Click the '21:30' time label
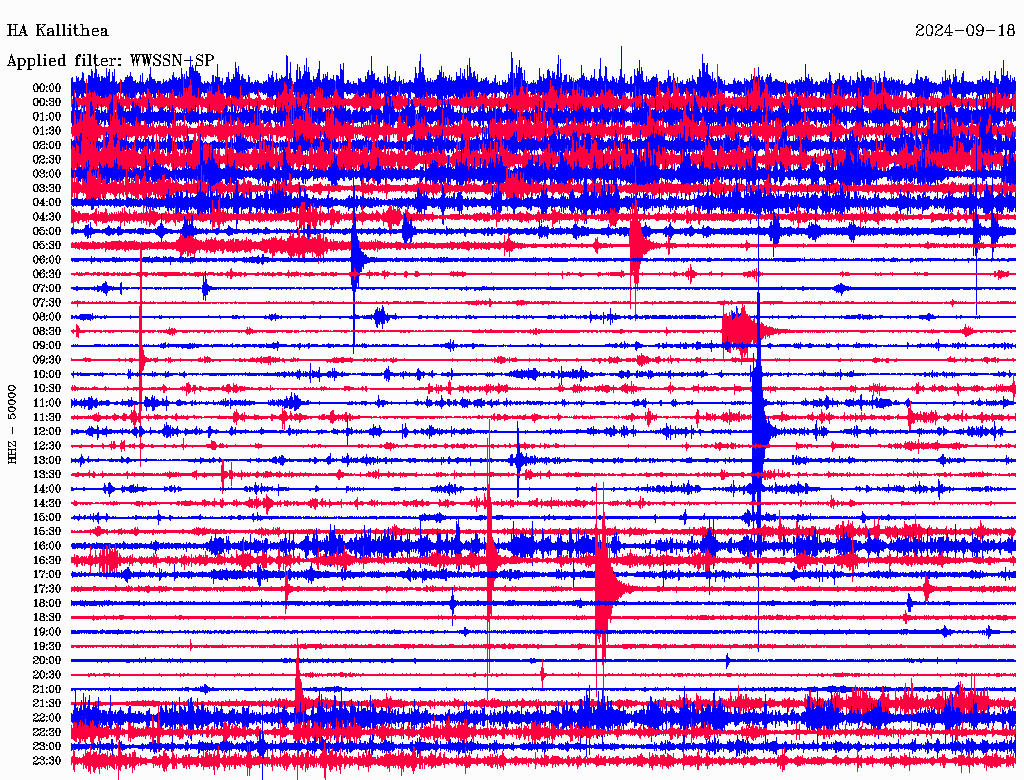 click(47, 703)
